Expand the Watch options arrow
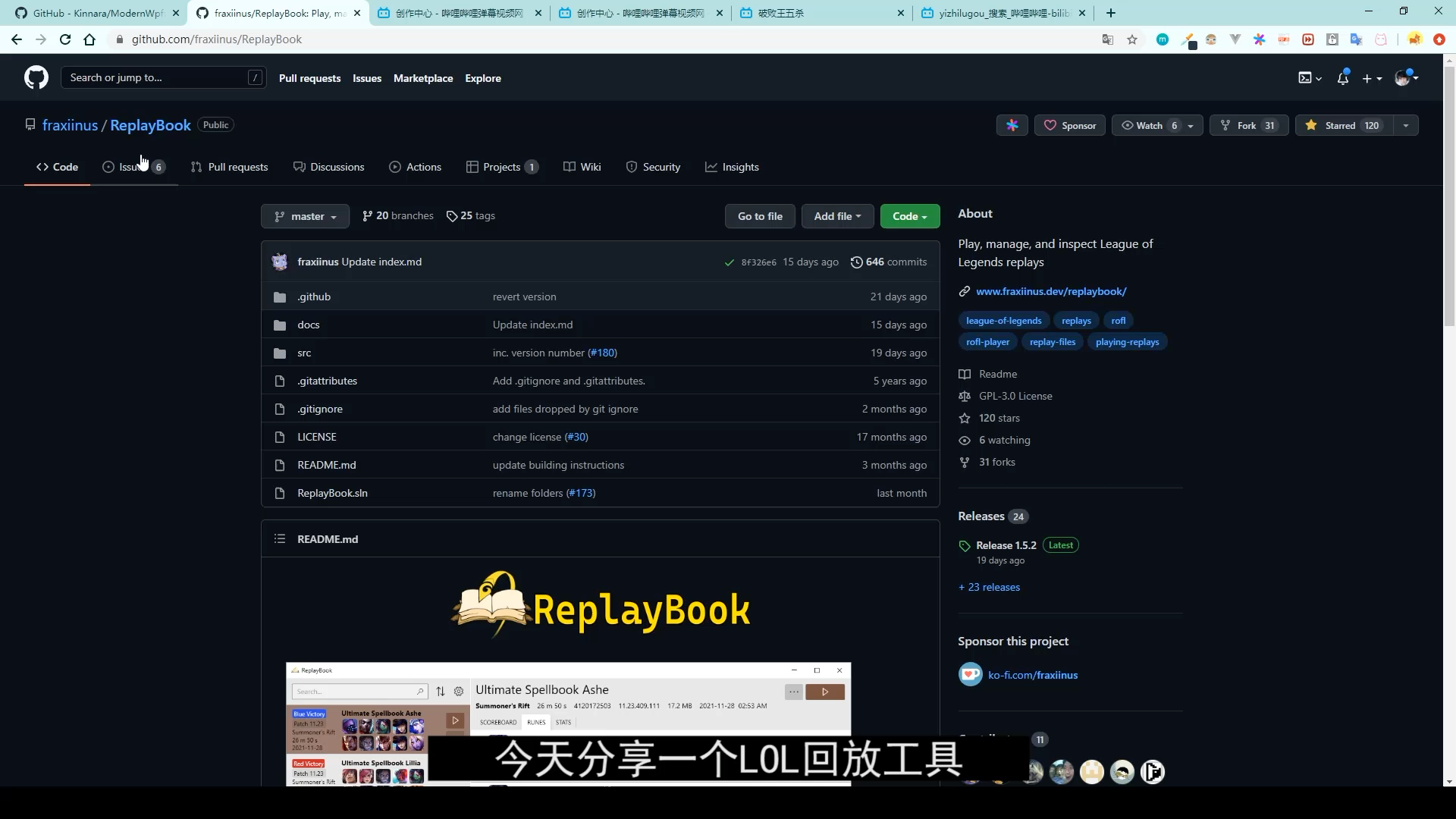Viewport: 1456px width, 819px height. click(x=1191, y=125)
